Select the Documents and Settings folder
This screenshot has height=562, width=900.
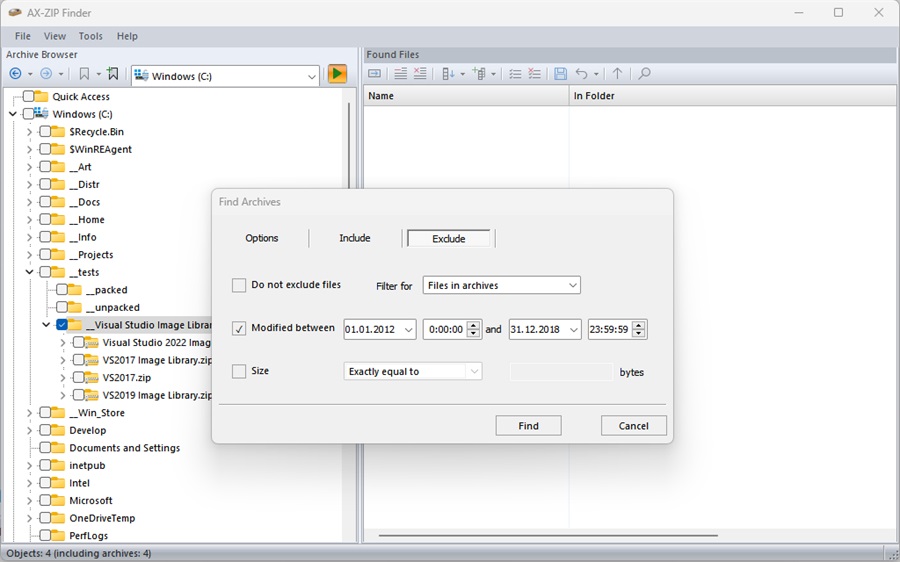point(125,448)
